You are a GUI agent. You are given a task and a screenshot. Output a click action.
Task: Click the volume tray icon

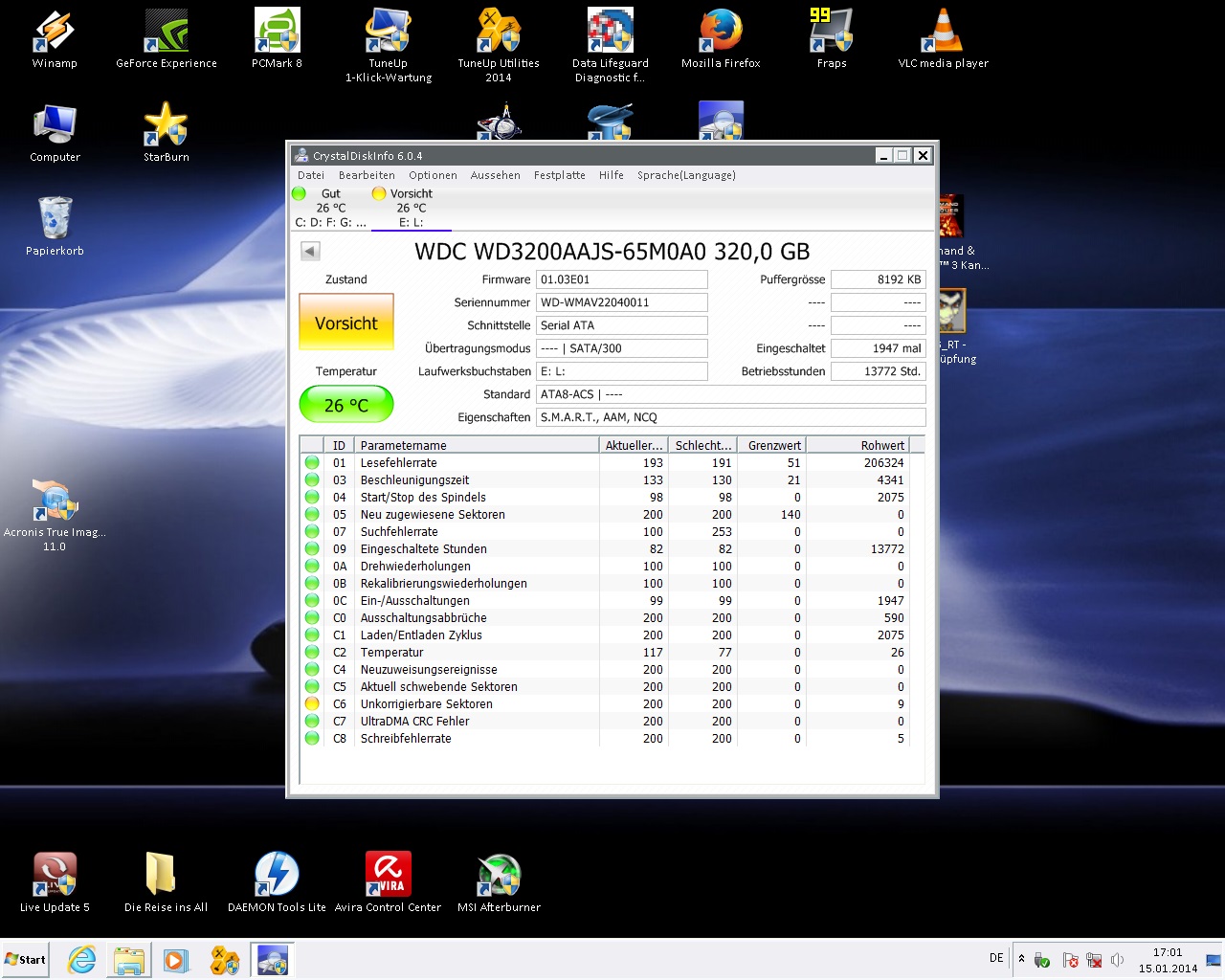point(1117,960)
